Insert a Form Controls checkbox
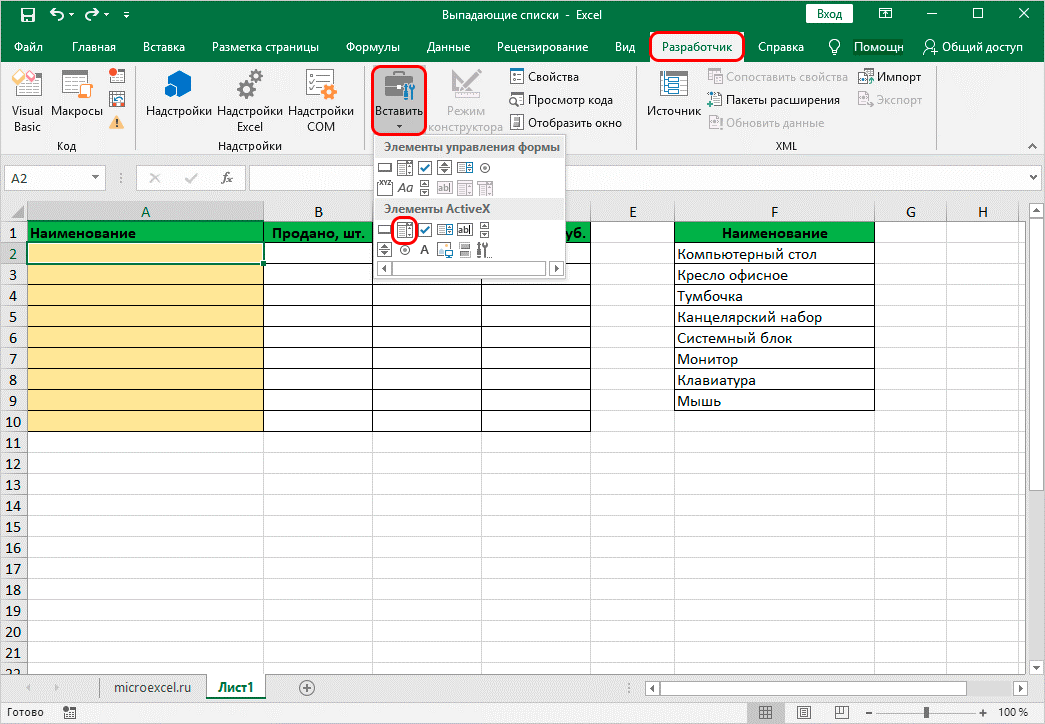The image size is (1045, 724). (x=425, y=168)
